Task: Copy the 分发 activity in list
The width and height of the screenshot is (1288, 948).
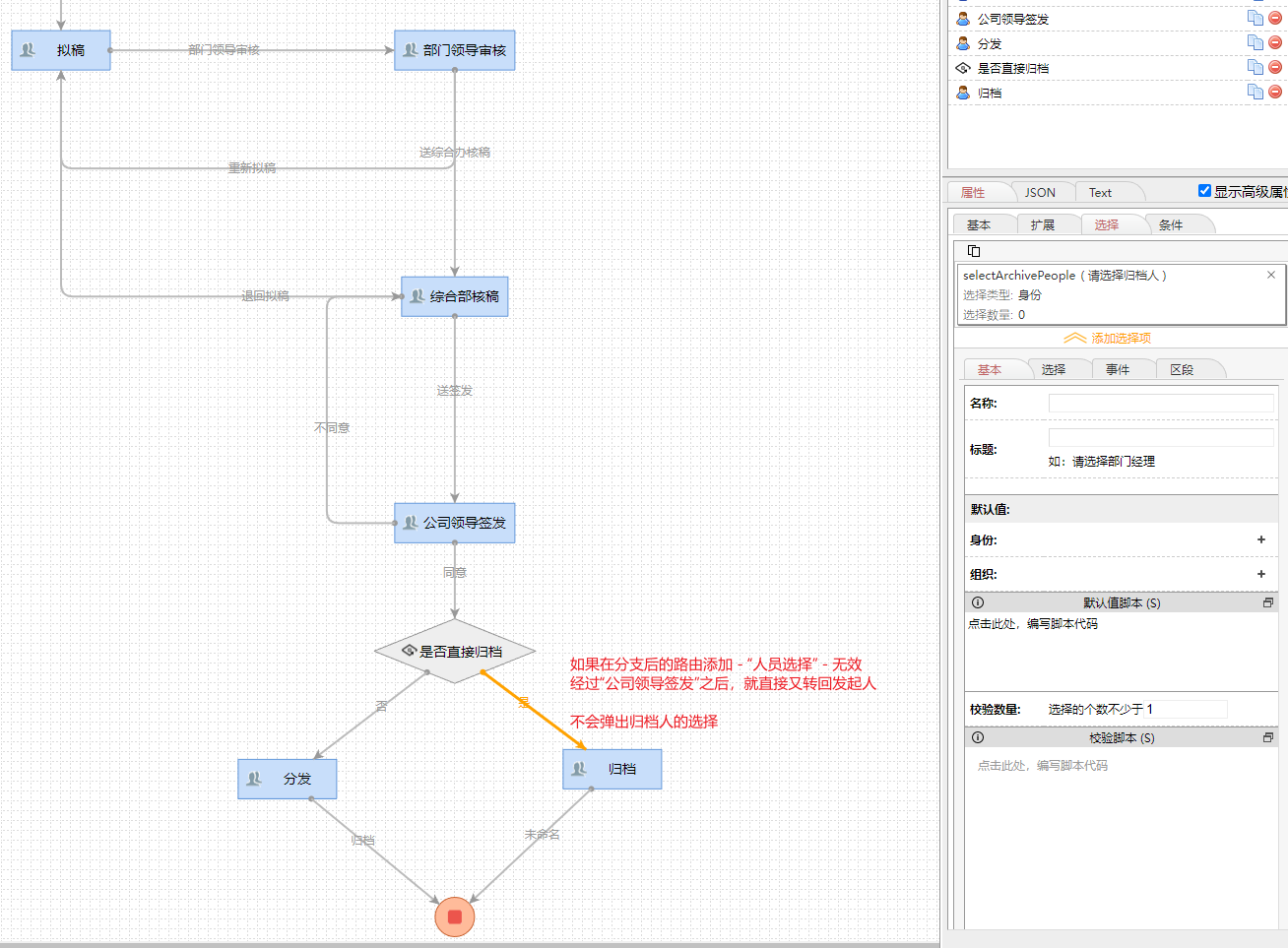Action: pyautogui.click(x=1255, y=42)
